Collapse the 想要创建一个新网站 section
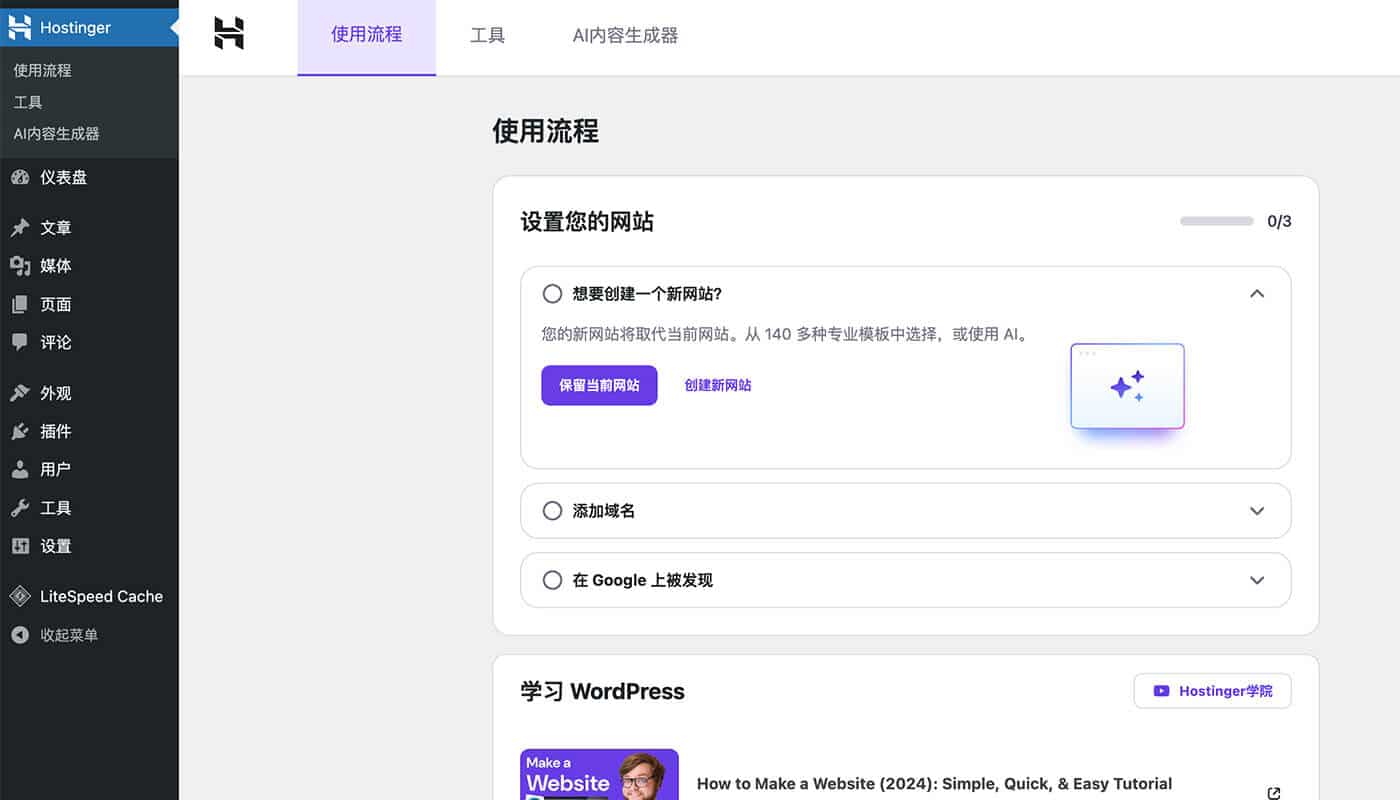Screen dimensions: 1400x800 (1257, 293)
